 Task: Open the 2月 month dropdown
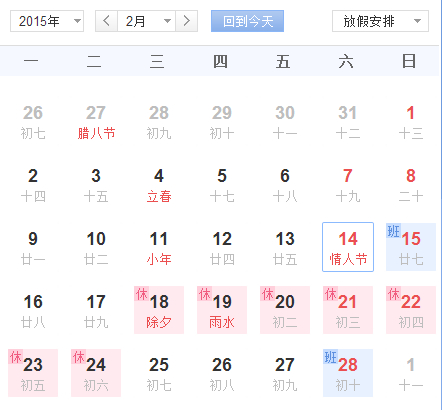[147, 21]
